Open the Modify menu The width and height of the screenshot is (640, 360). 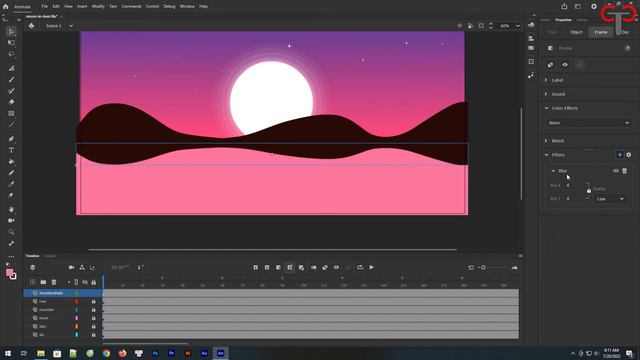click(98, 6)
